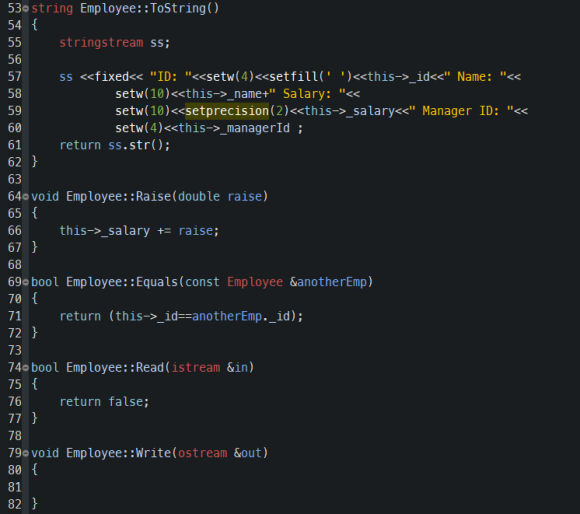This screenshot has width=580, height=514.
Task: Collapse the Employee::Raise function fold
Action: [26, 197]
